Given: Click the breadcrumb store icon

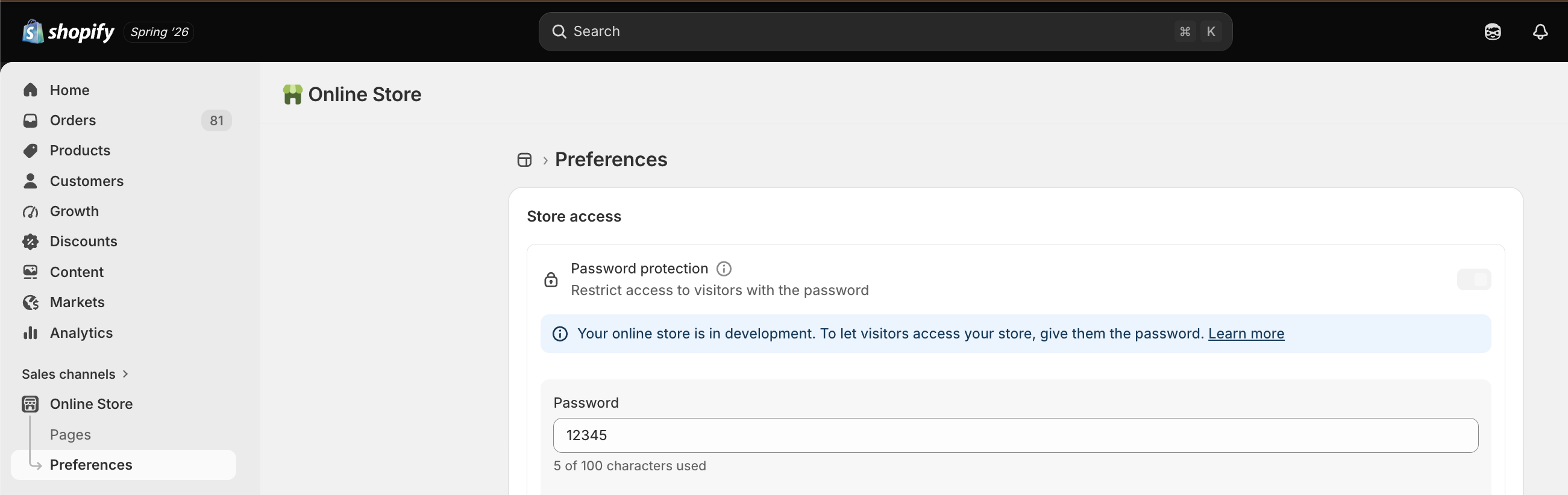Looking at the screenshot, I should [x=524, y=160].
